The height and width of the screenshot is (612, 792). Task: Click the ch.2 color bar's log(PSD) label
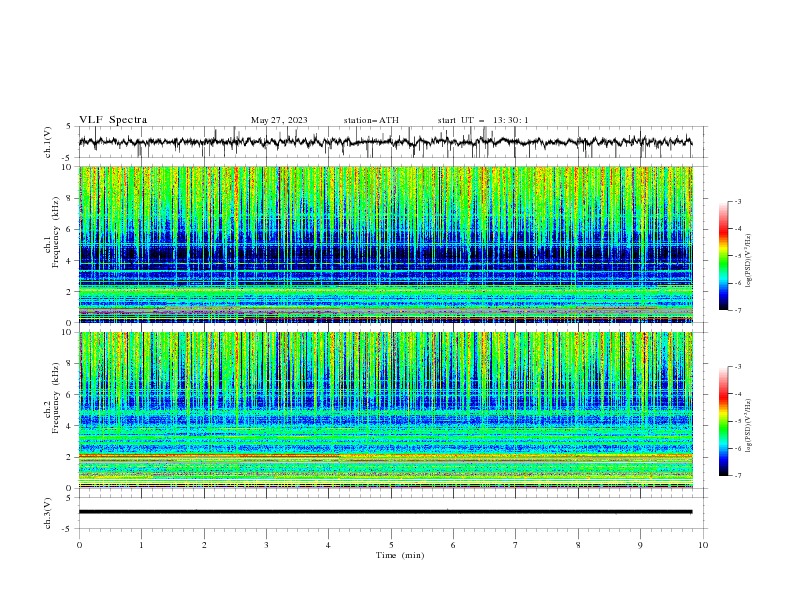[x=749, y=426]
